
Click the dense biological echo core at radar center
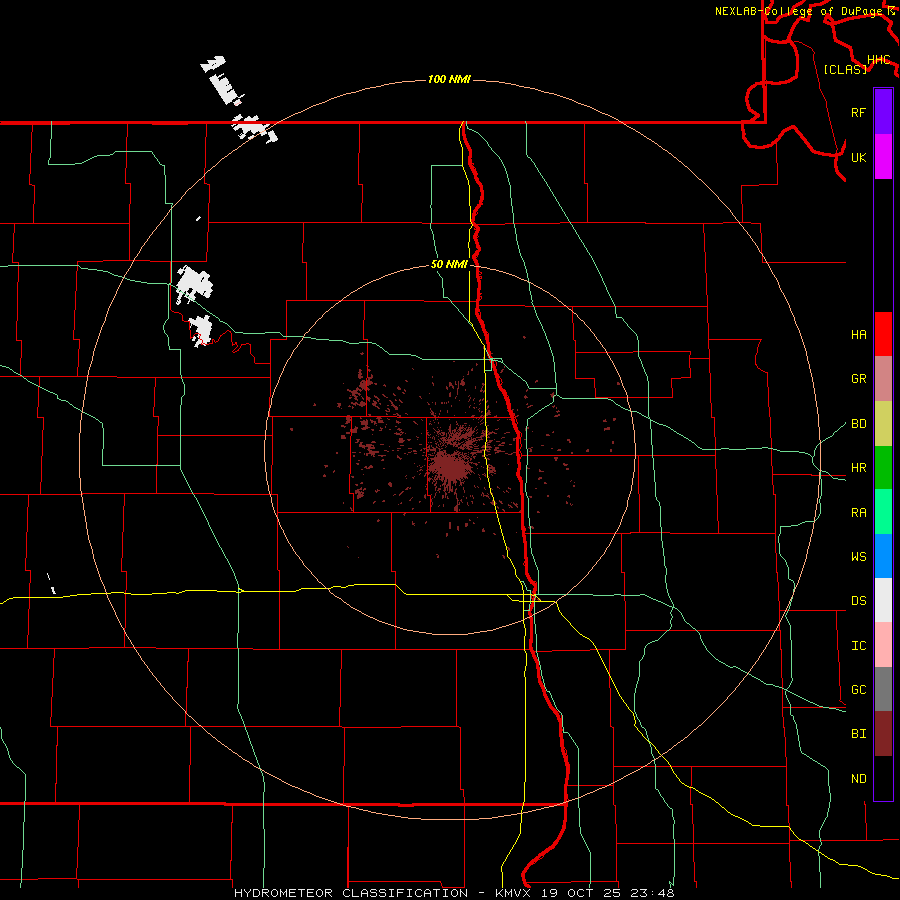[x=452, y=466]
